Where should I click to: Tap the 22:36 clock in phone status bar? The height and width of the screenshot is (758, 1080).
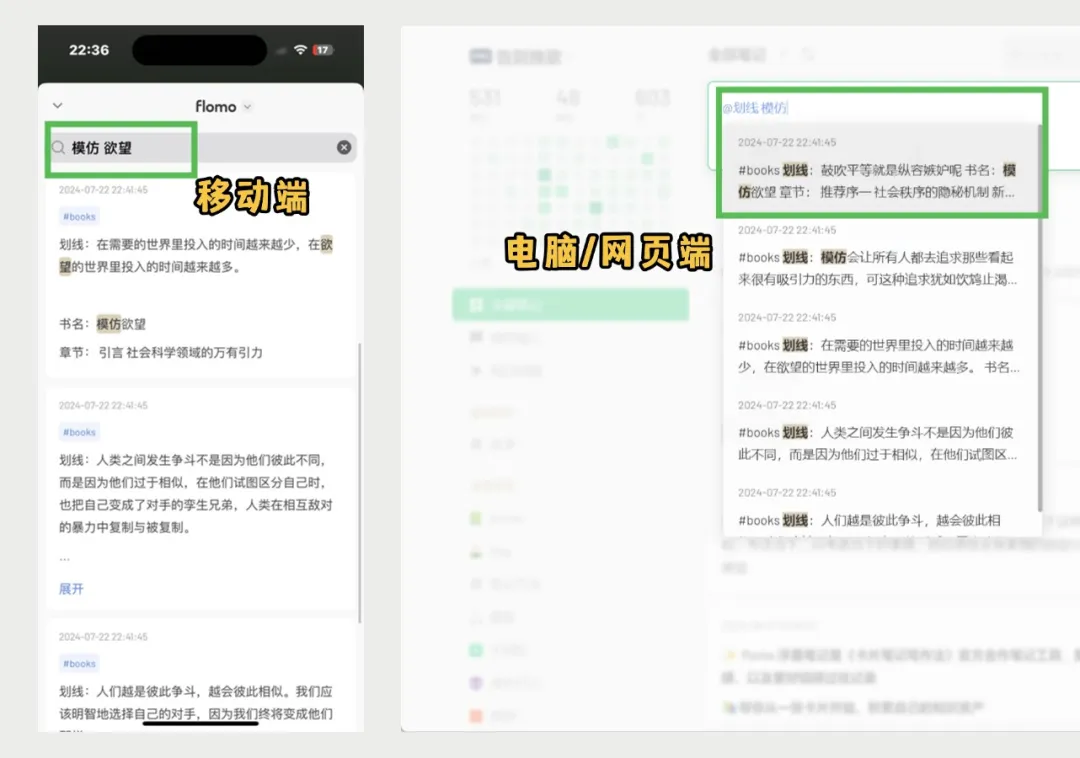pyautogui.click(x=89, y=50)
